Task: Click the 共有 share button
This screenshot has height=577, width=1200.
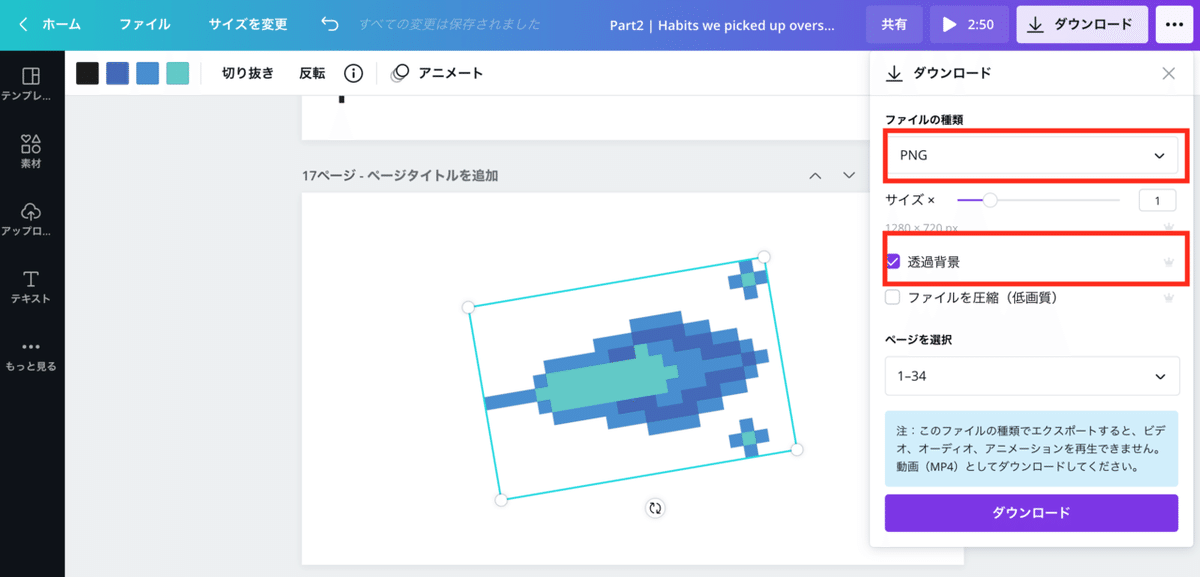Action: click(894, 24)
